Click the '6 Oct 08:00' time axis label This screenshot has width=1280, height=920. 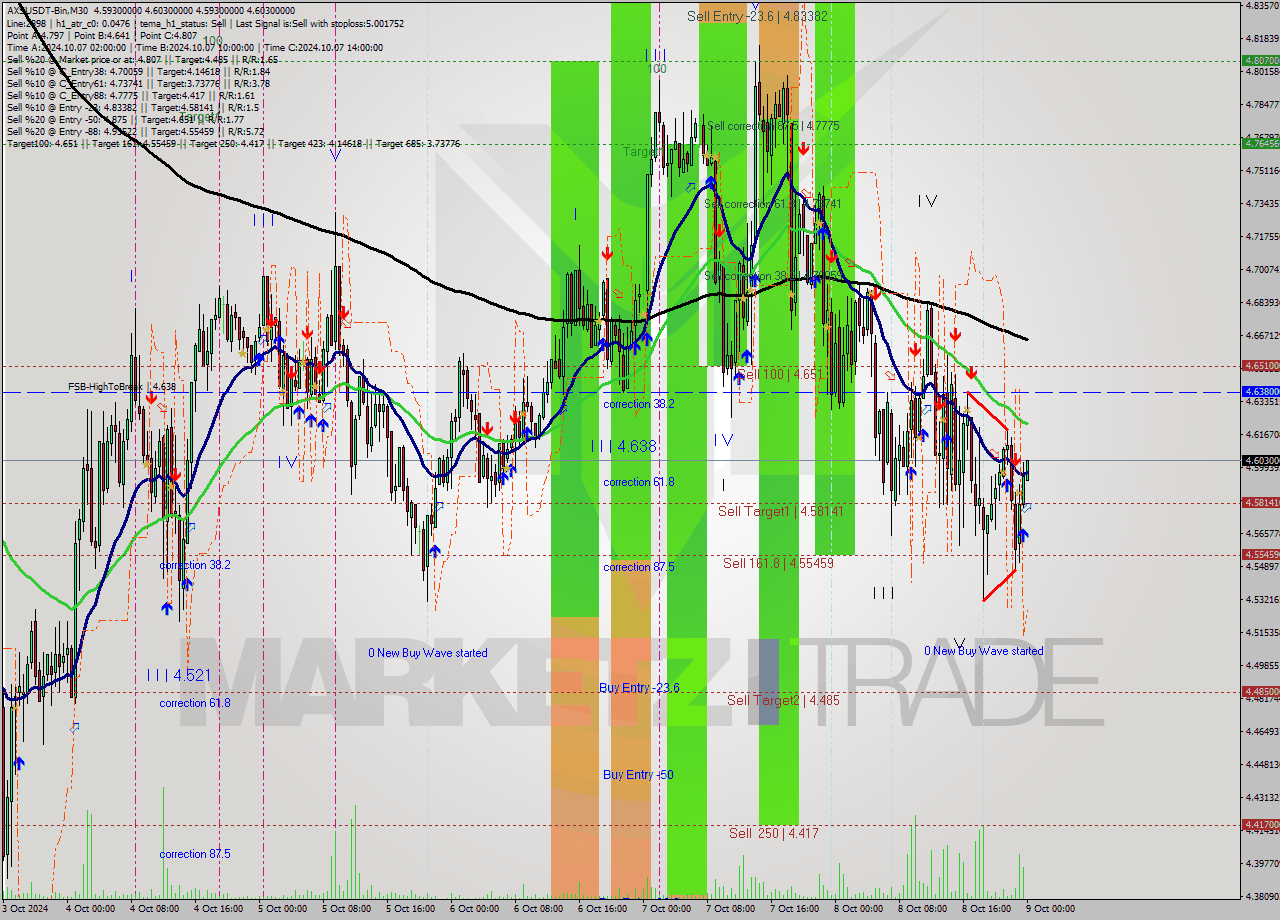tap(538, 909)
